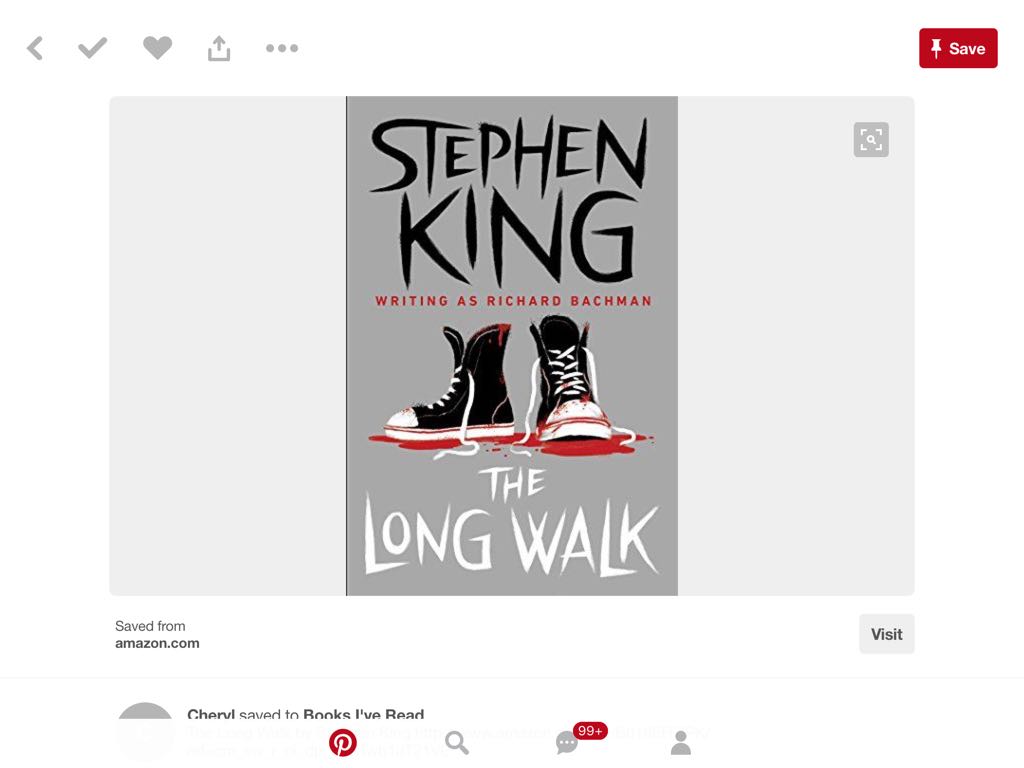Save this pin with the red Save button
This screenshot has height=768, width=1024.
pos(958,48)
